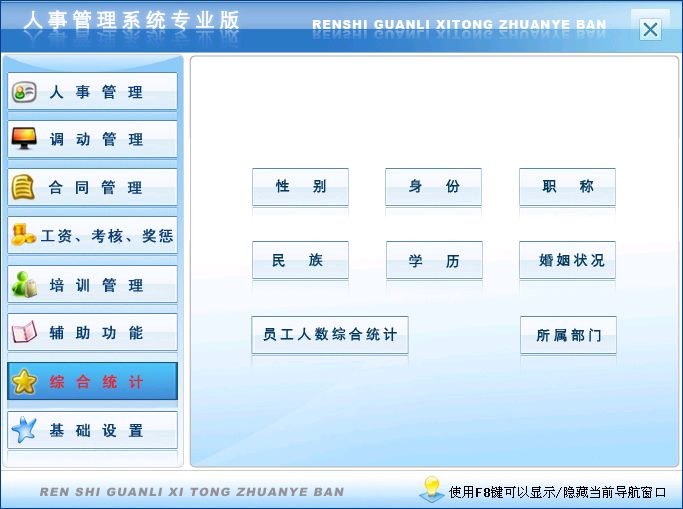This screenshot has width=683, height=509.
Task: Launch 员工人数综合统计 report
Action: coord(329,335)
